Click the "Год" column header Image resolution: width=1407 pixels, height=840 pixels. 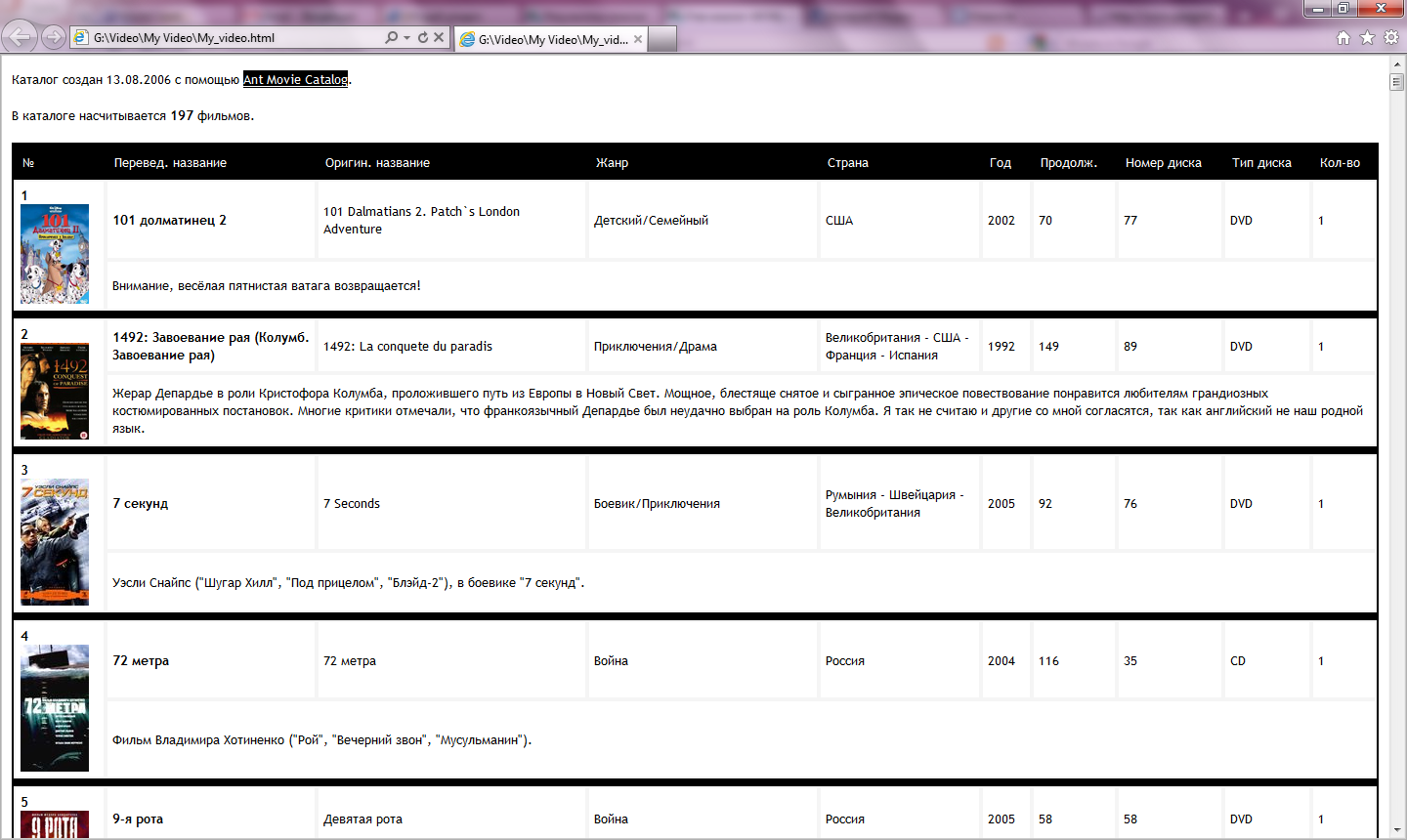[1001, 163]
